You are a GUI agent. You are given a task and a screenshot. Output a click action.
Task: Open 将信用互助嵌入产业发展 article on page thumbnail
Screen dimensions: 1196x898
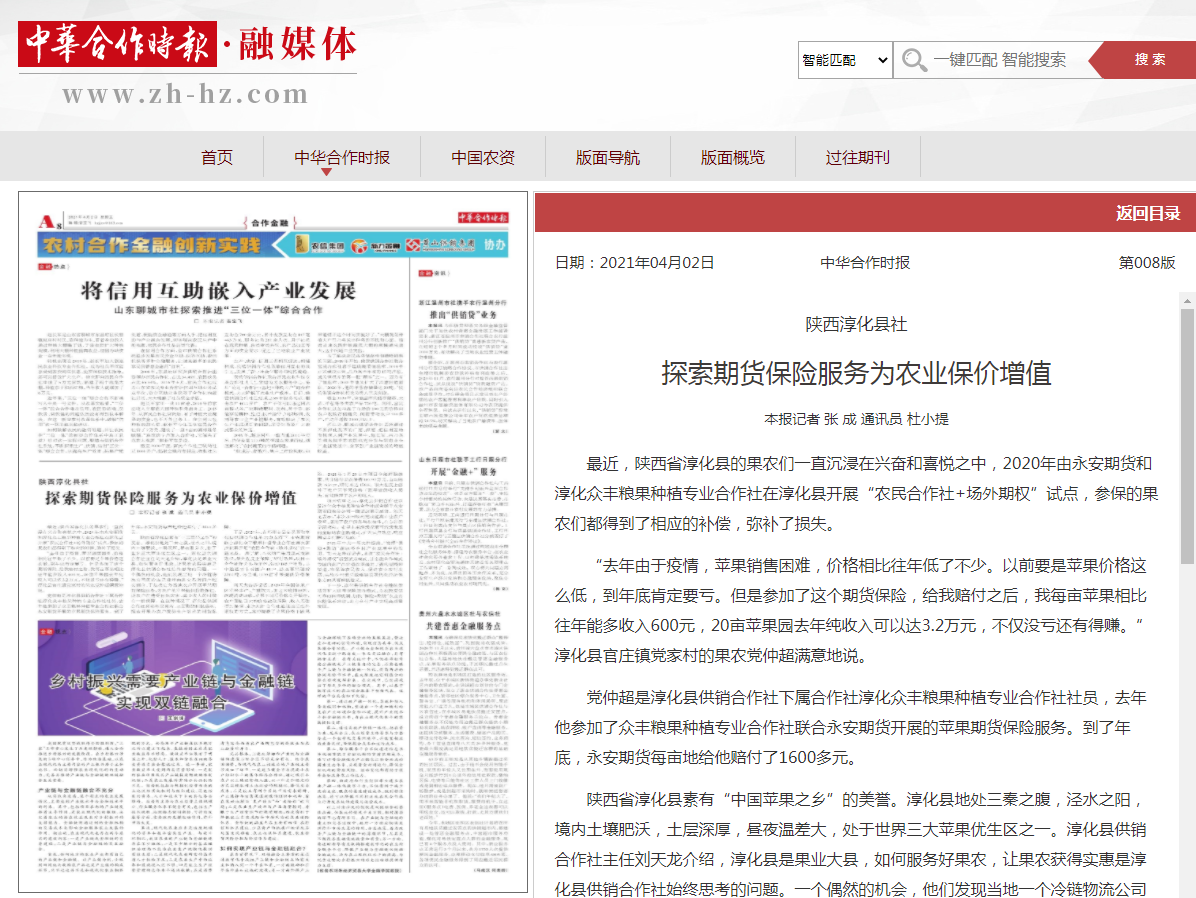click(219, 291)
